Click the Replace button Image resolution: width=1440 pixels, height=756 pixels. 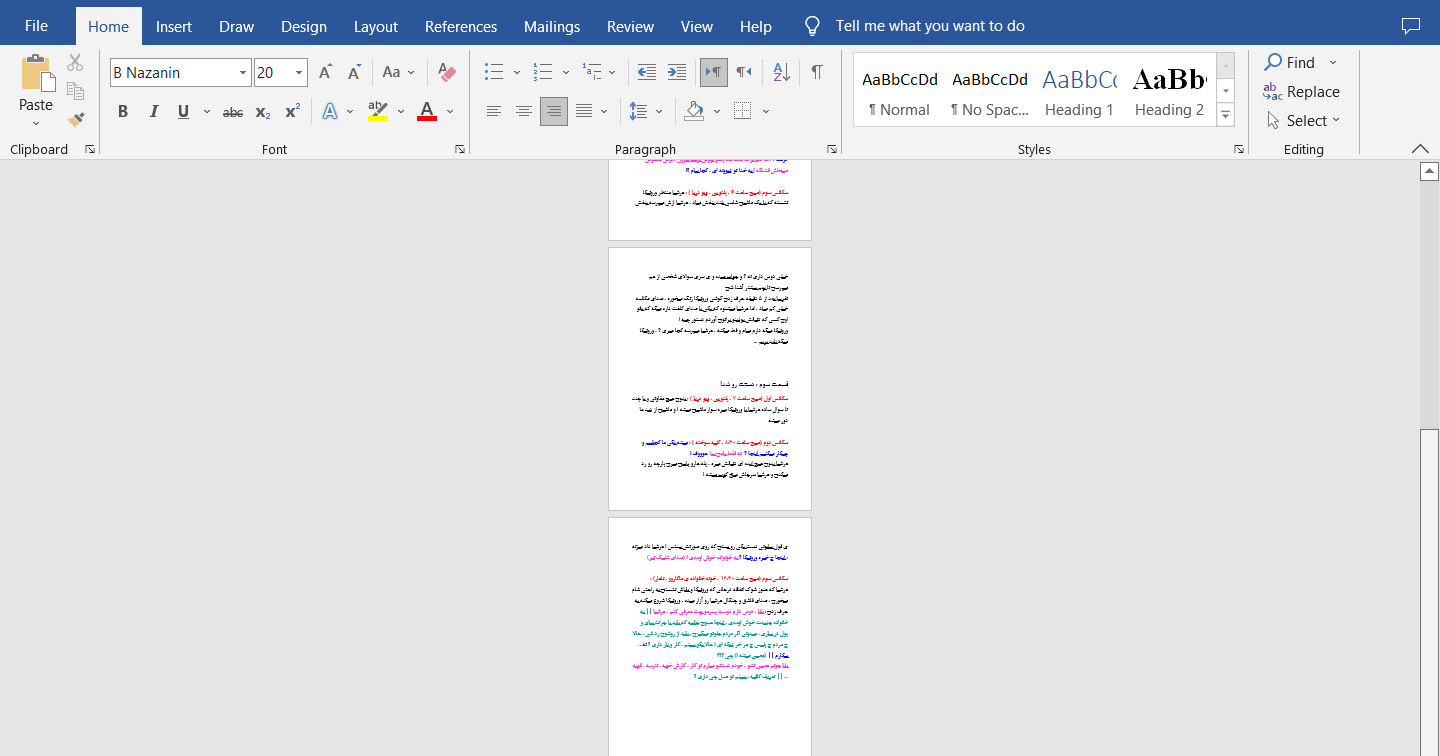pos(1301,92)
